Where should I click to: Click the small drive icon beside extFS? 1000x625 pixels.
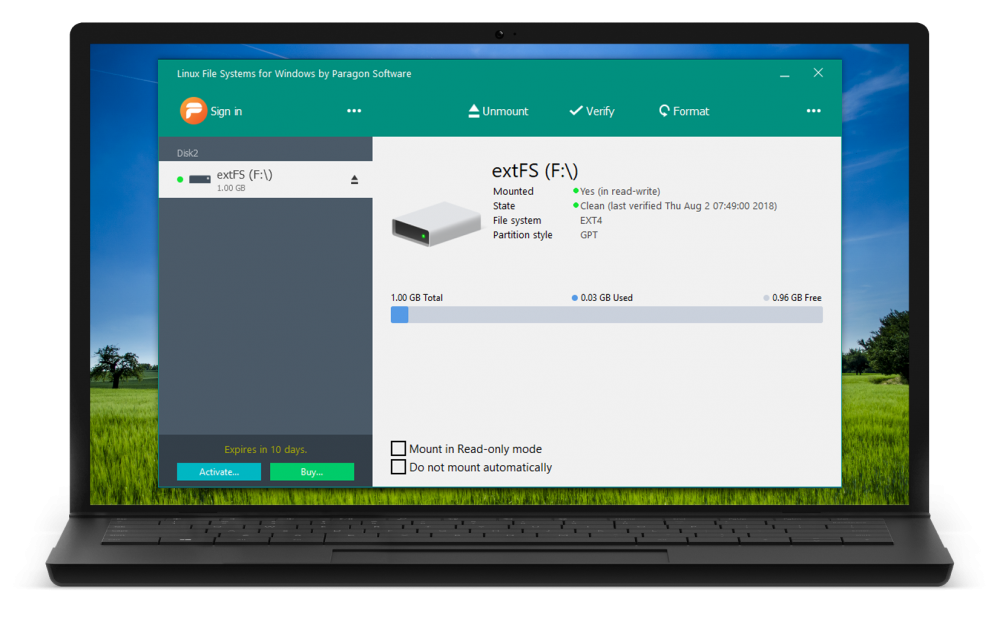point(200,180)
